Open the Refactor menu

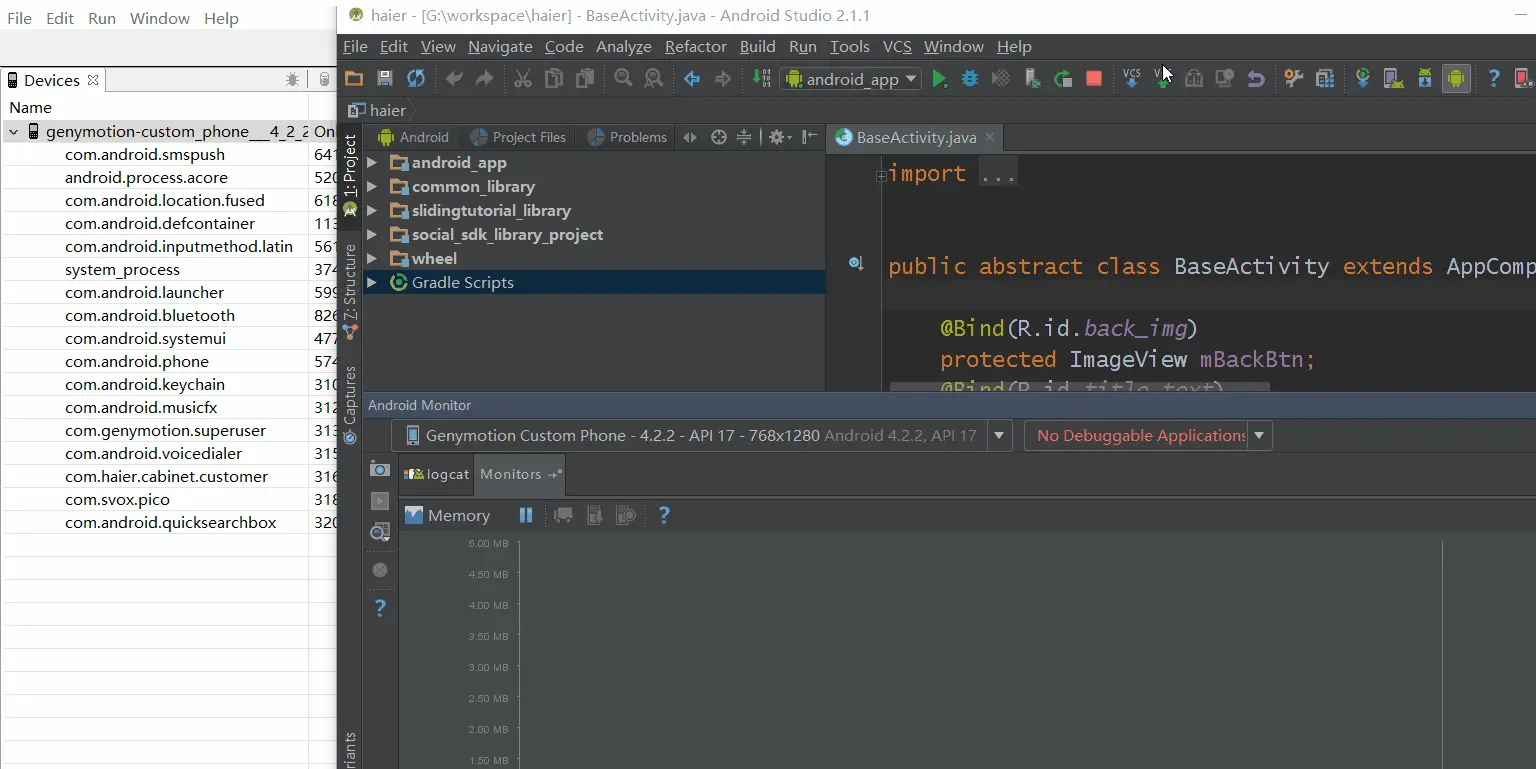pyautogui.click(x=695, y=47)
